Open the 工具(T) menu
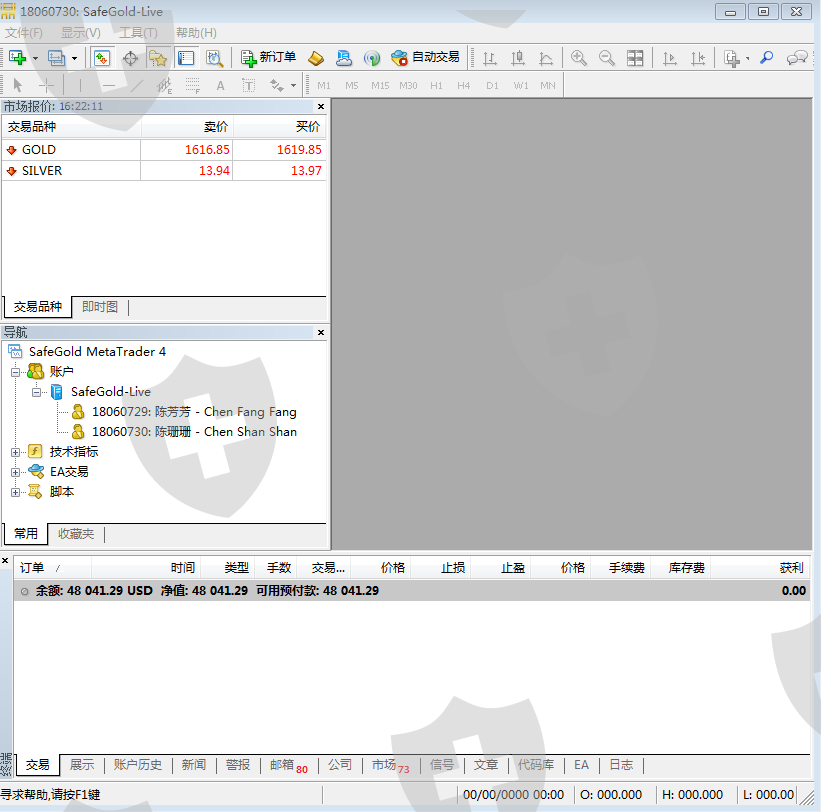Viewport: 821px width, 812px height. click(x=138, y=33)
